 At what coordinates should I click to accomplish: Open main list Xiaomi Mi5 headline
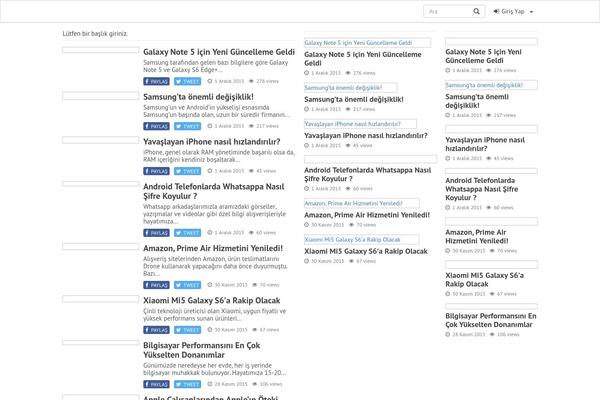[x=212, y=300]
